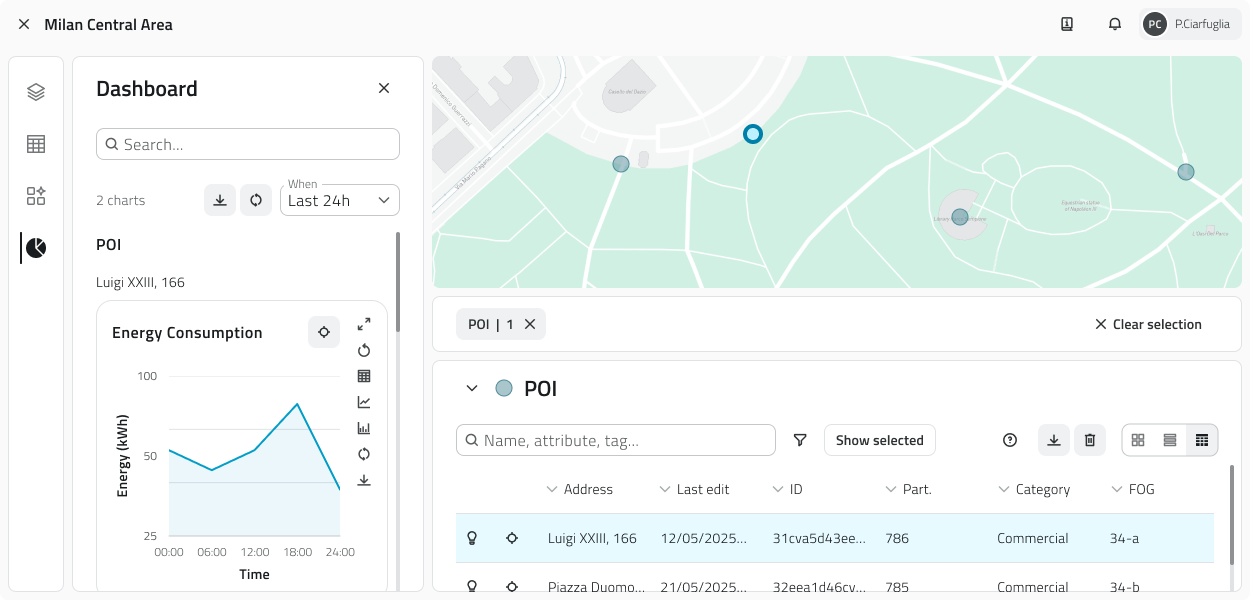
Task: Download the Energy Consumption chart data
Action: point(364,480)
